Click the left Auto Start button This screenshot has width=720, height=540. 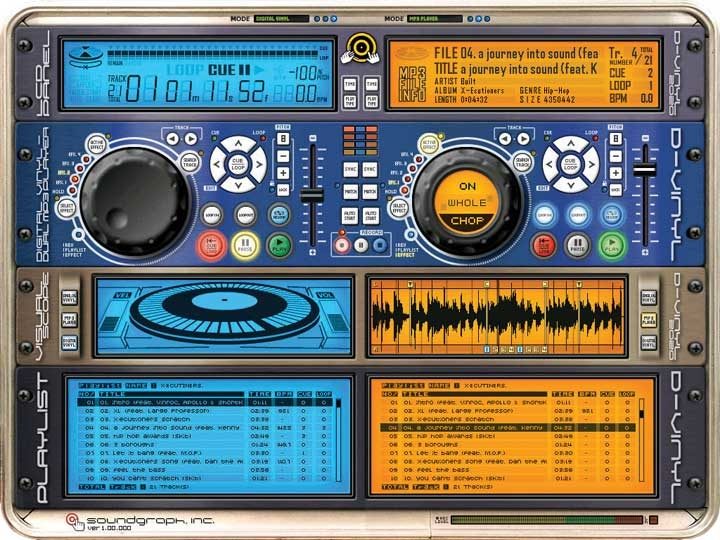350,215
